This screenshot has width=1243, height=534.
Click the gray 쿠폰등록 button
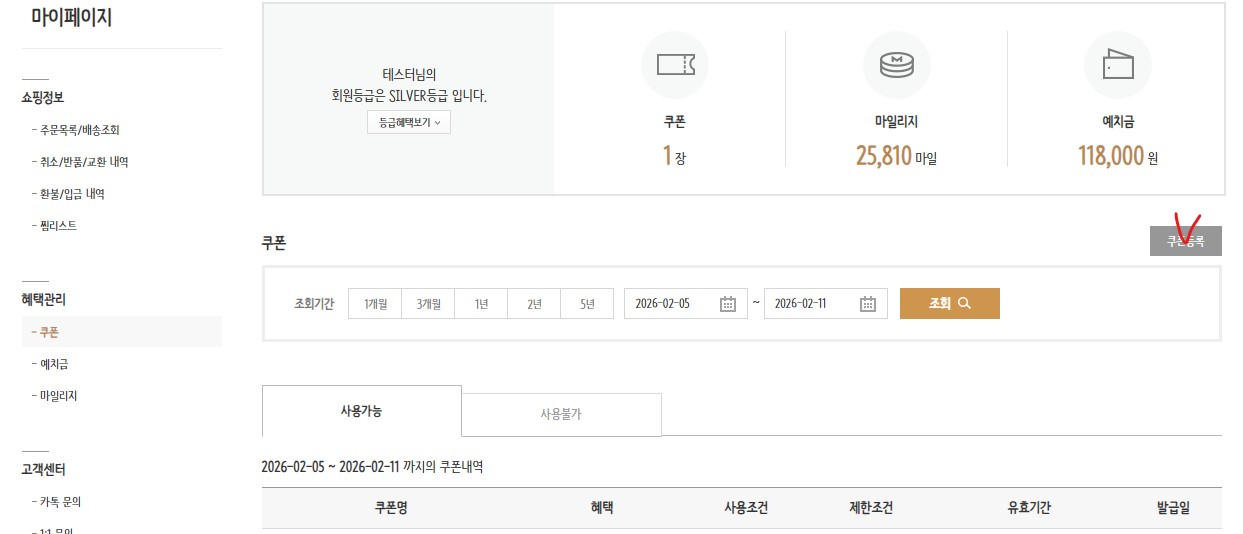(x=1185, y=241)
